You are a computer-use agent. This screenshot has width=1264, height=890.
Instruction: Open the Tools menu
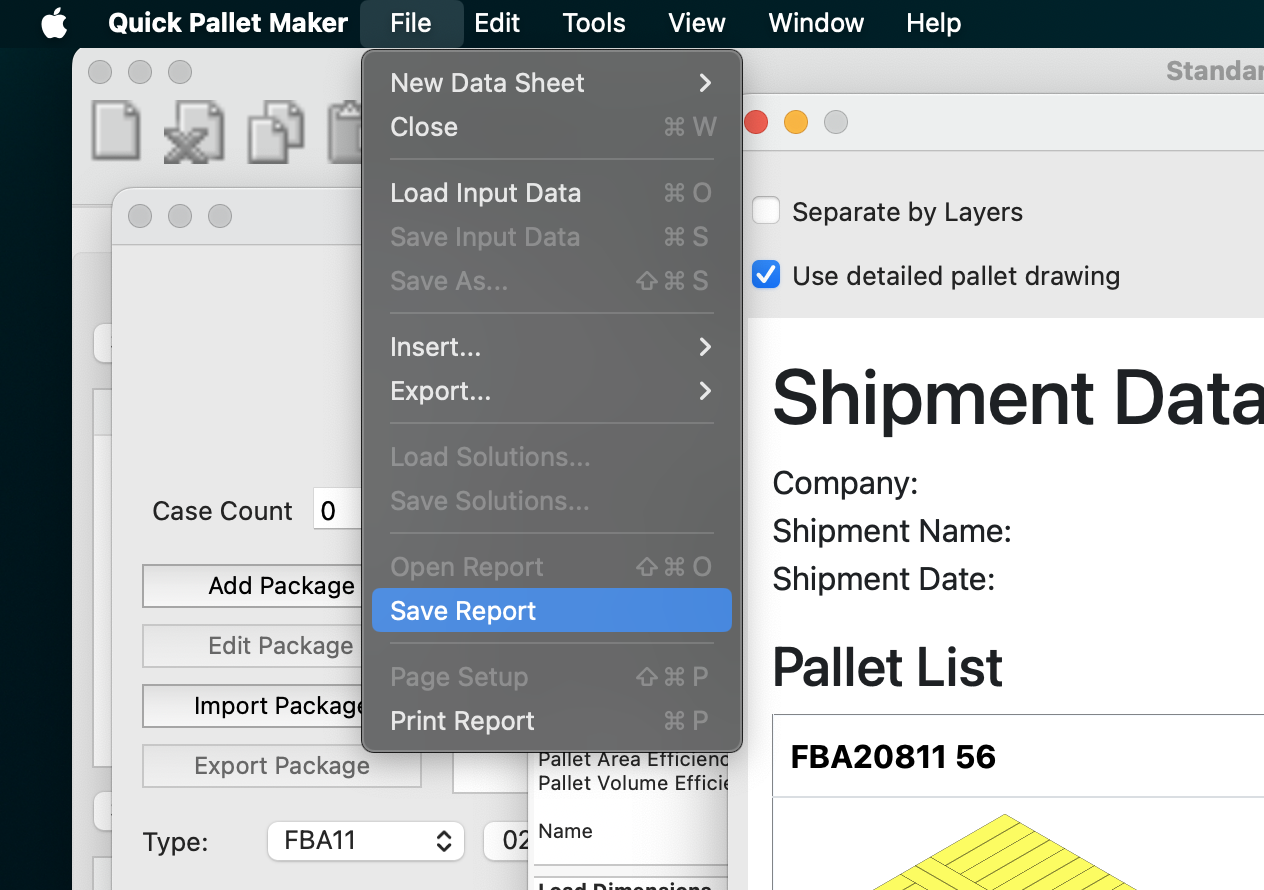[594, 23]
